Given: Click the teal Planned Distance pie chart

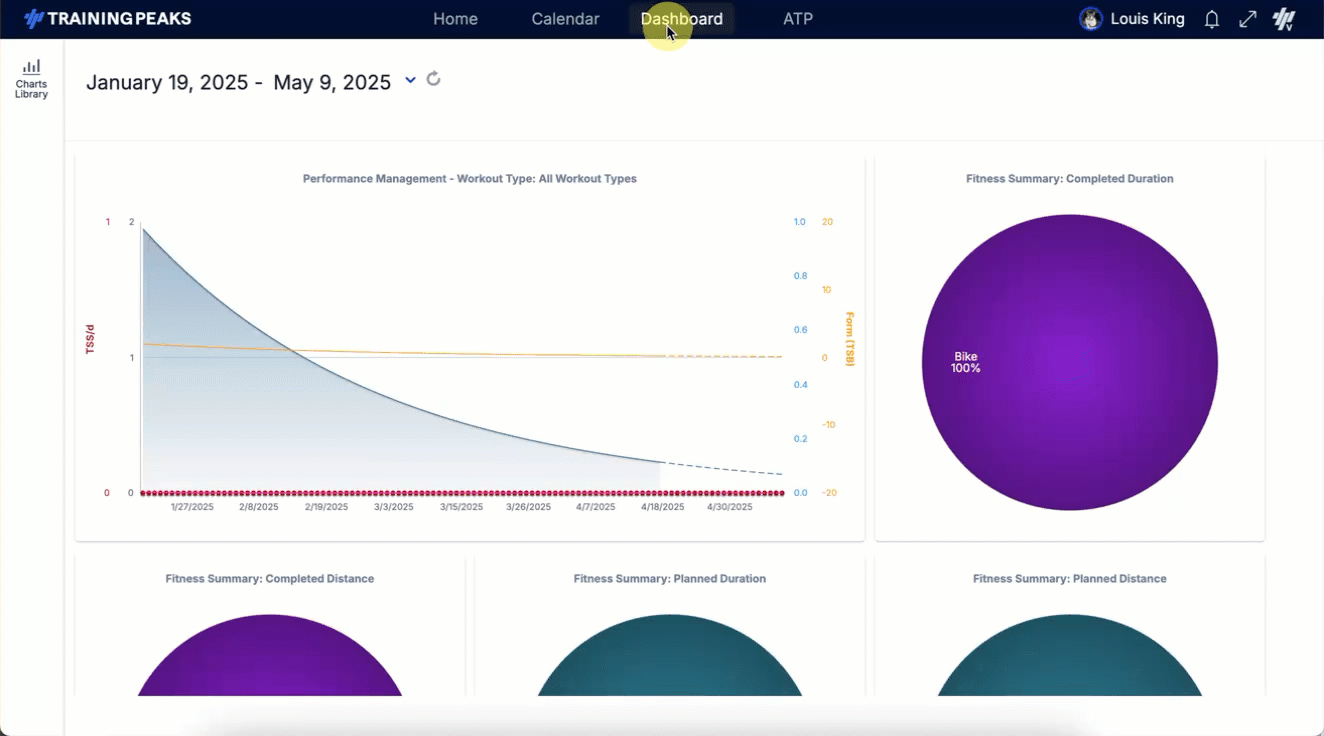Looking at the screenshot, I should (1070, 655).
